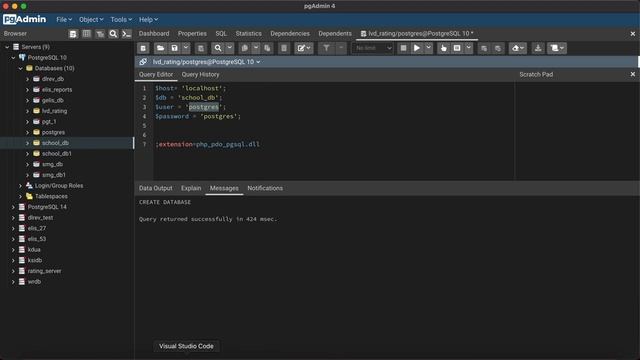
Task: Open Search Objects in Browser panel
Action: click(x=113, y=34)
